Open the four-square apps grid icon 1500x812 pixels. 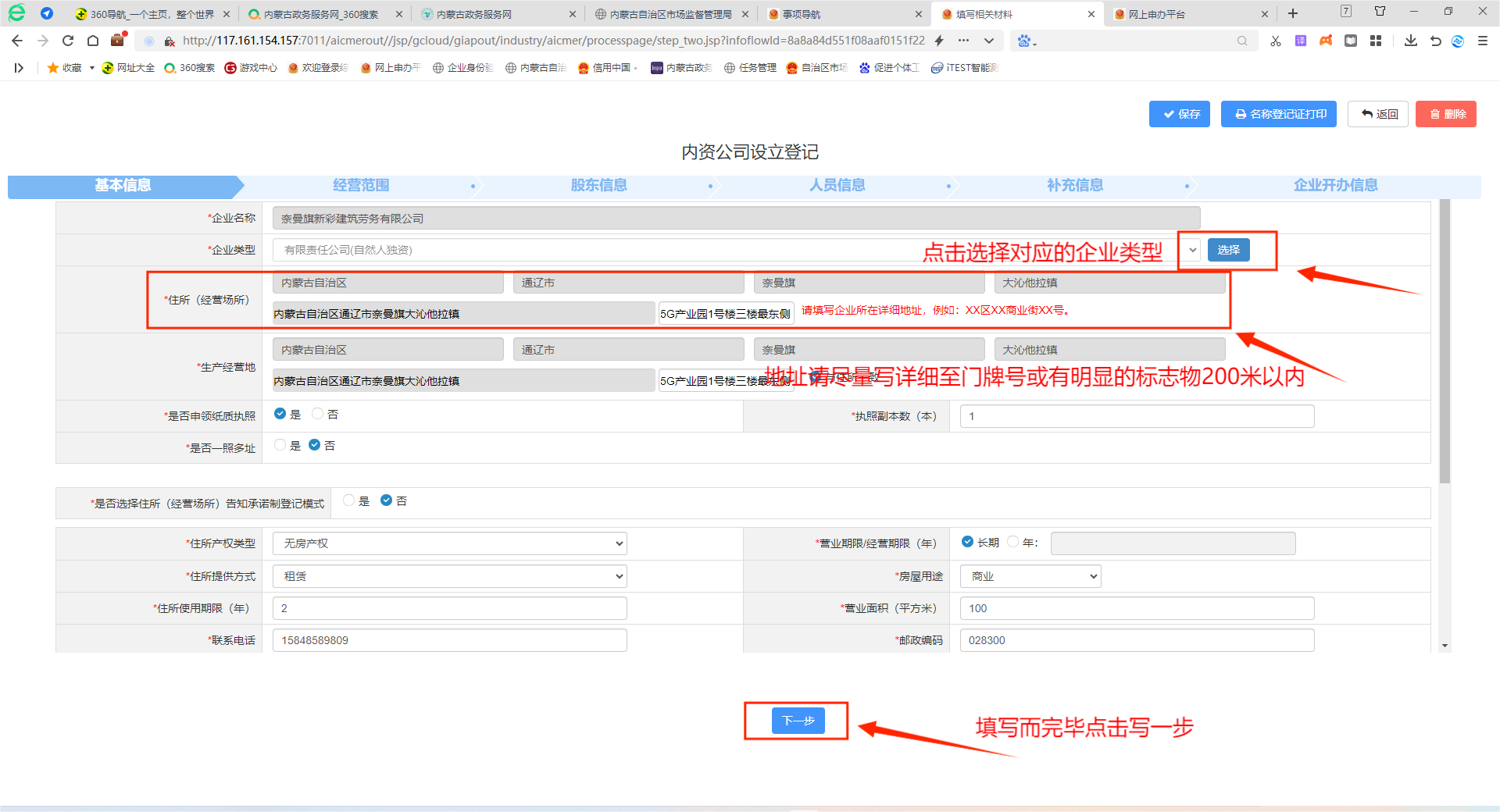1376,41
